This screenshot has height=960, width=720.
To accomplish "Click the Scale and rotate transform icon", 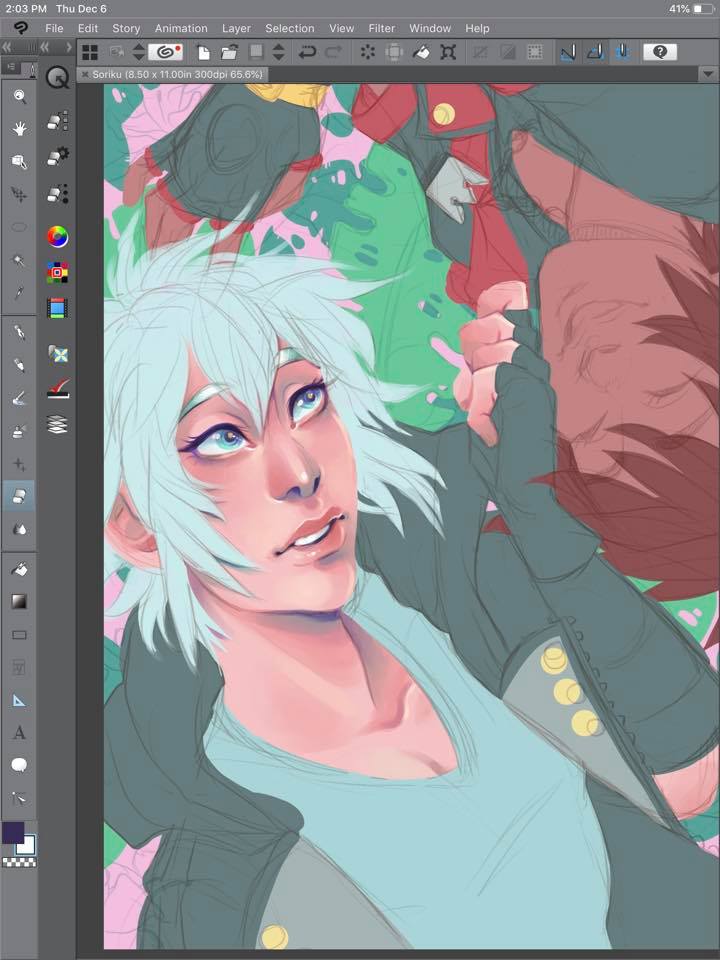I will [448, 52].
